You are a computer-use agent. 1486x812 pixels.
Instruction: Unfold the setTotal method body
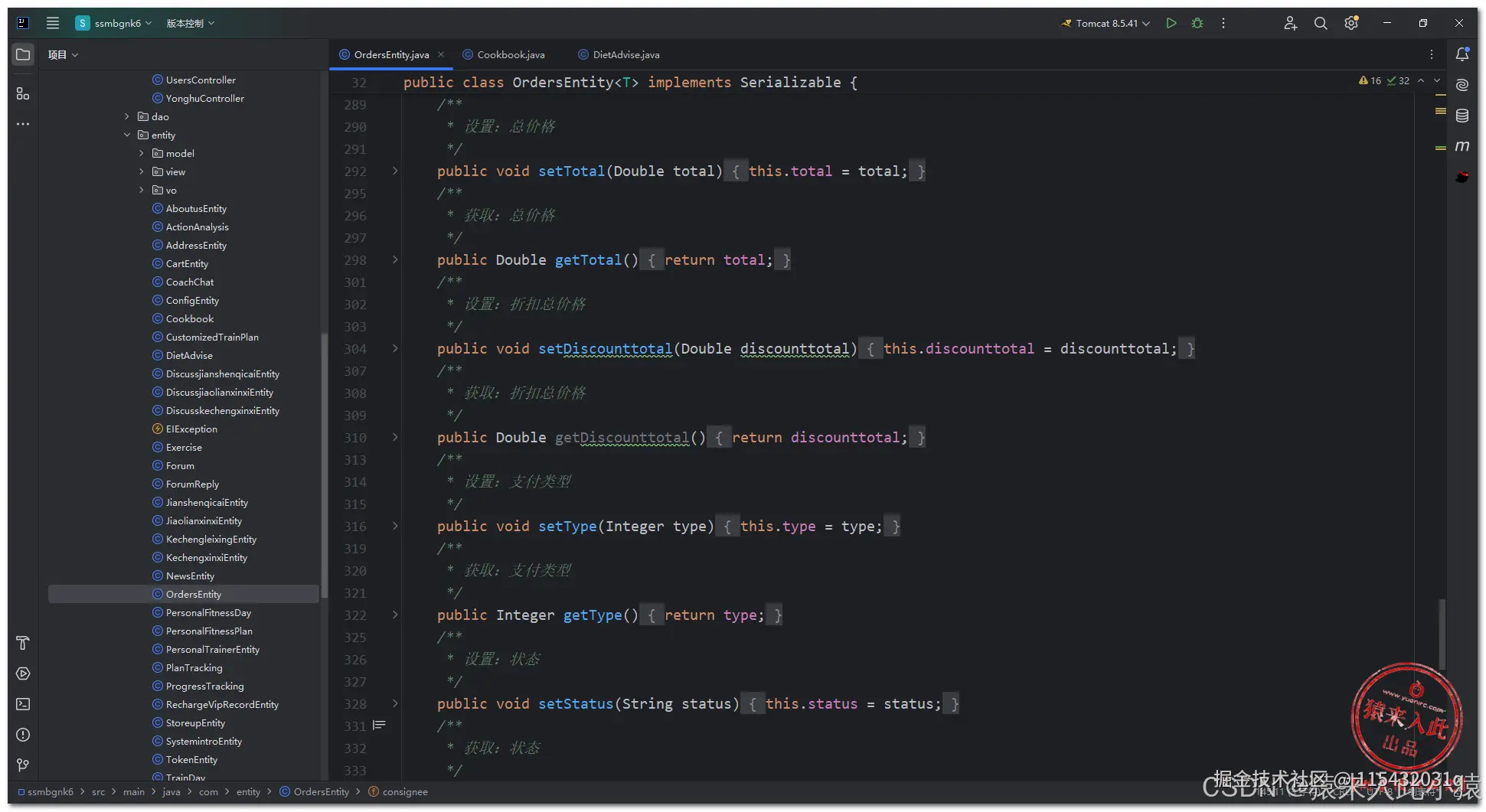click(x=395, y=171)
